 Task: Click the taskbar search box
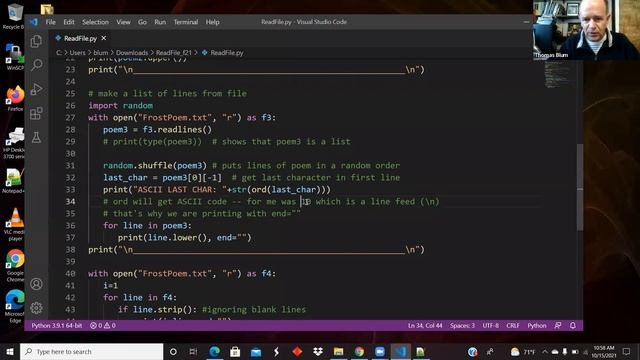91,351
